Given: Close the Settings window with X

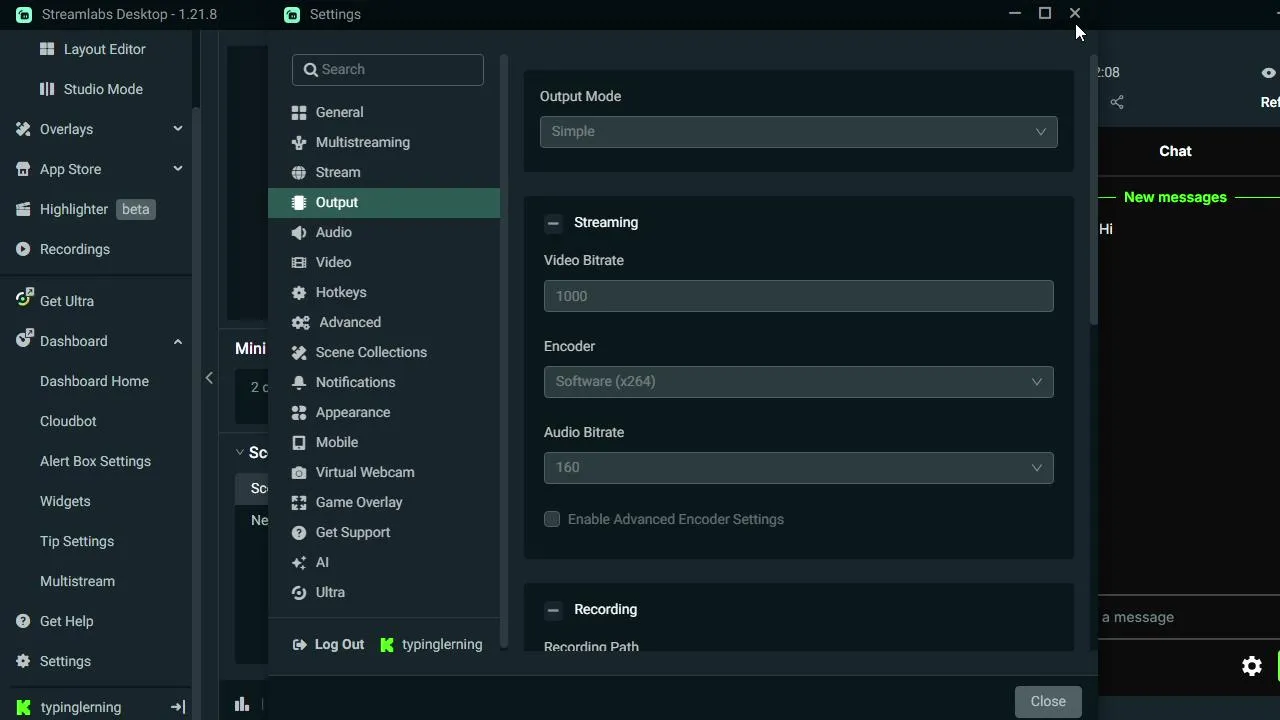Looking at the screenshot, I should (1075, 13).
